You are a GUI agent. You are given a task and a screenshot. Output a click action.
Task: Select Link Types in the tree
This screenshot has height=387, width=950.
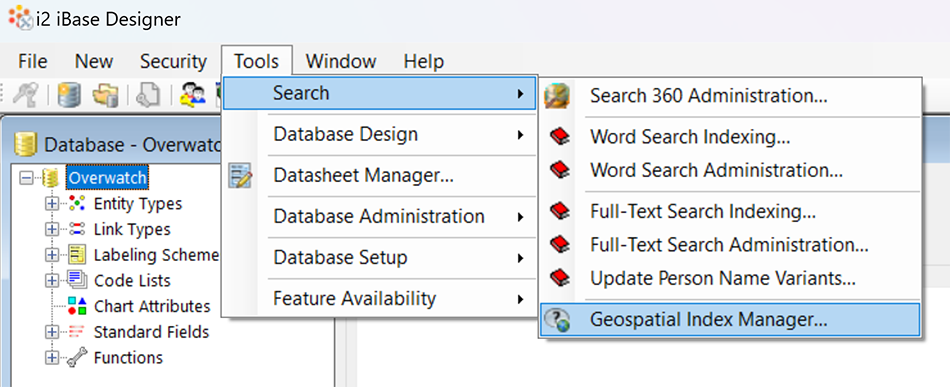132,230
